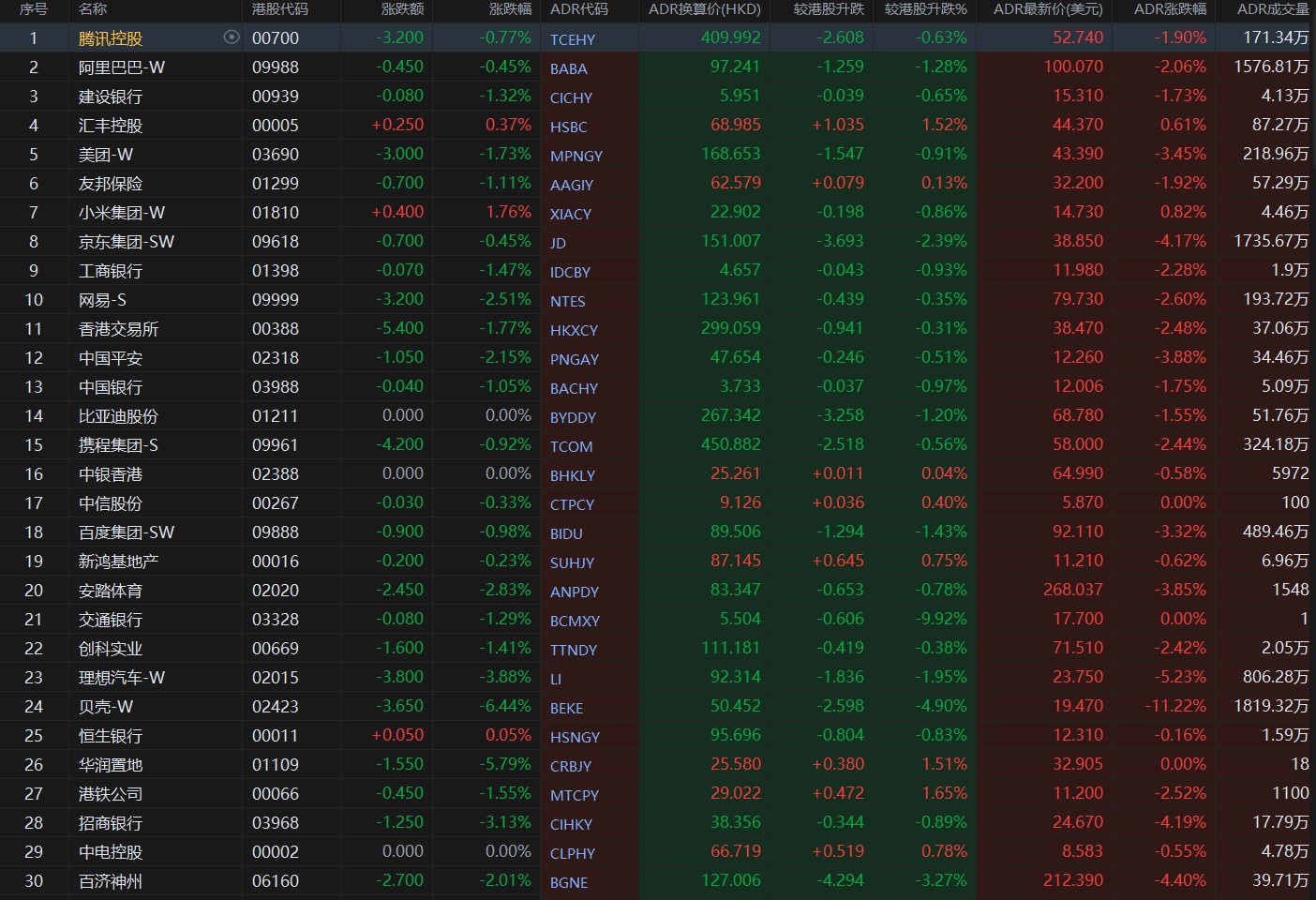Sort by the 涨跌额 column header
Screen dimensions: 1316x900
click(402, 9)
